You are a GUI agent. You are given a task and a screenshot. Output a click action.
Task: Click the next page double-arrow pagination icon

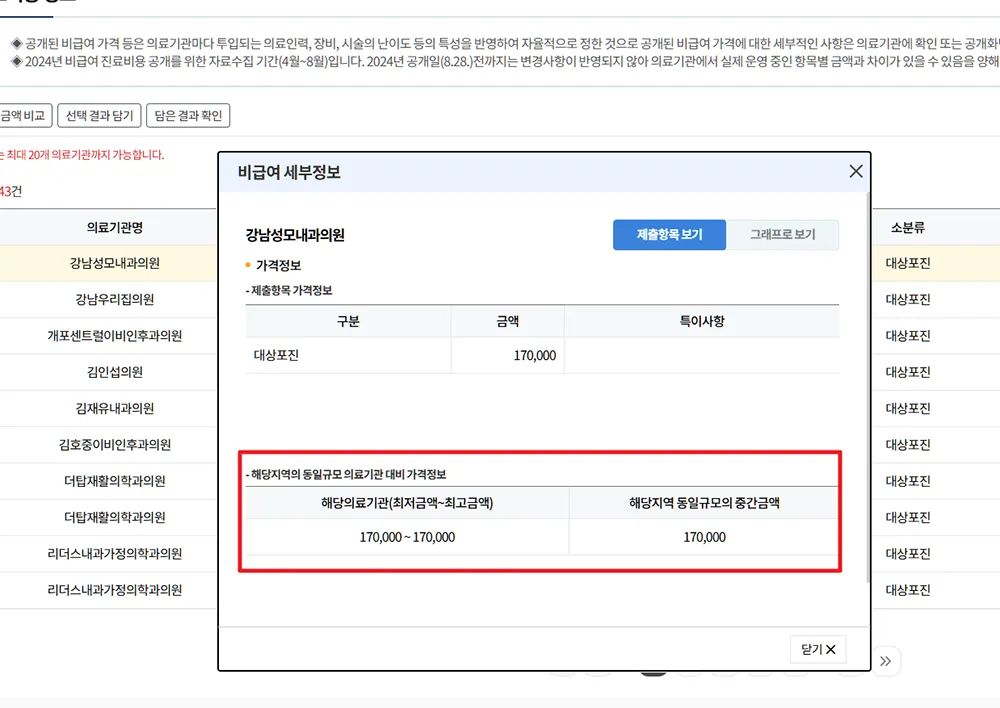[x=885, y=661]
